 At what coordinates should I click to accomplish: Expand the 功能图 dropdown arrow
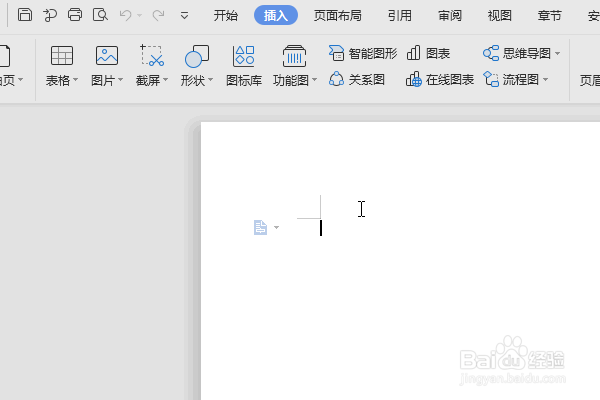(315, 80)
